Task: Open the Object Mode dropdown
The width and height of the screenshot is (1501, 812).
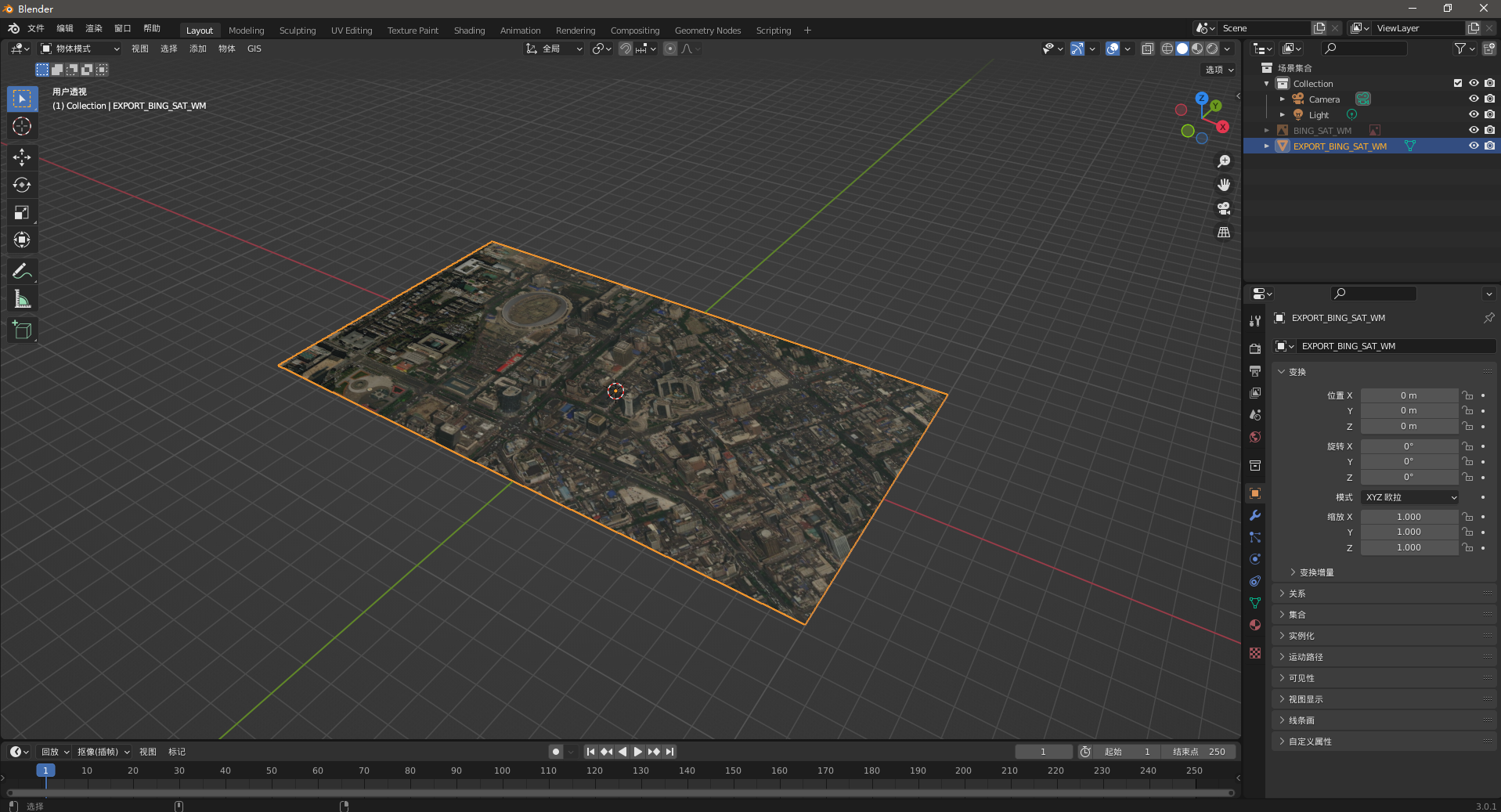Action: pos(80,49)
